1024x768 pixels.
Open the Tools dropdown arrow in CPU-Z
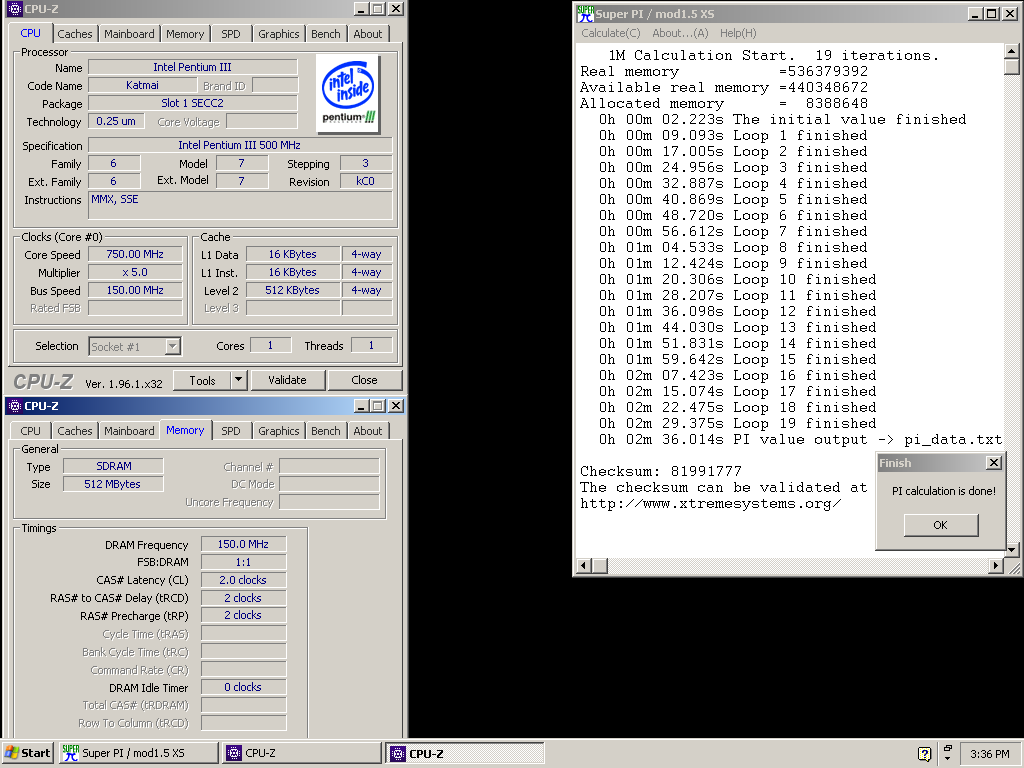(238, 379)
